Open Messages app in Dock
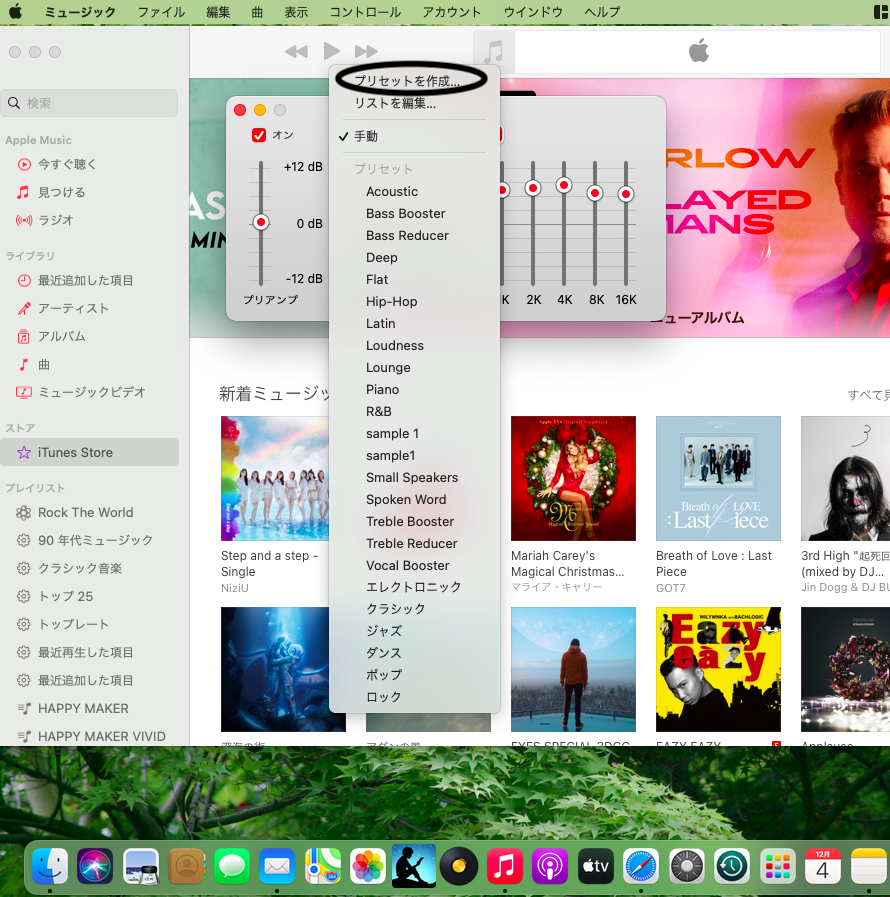 coord(232,866)
